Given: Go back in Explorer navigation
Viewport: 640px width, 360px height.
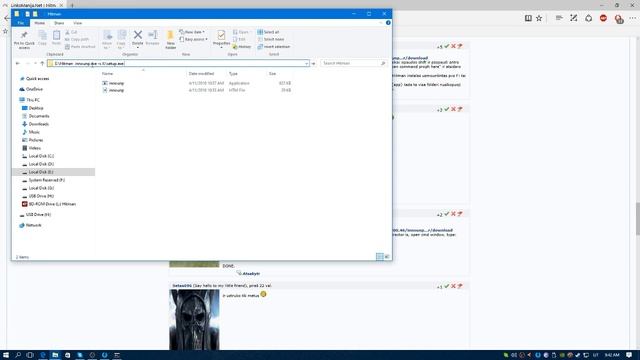Looking at the screenshot, I should (18, 64).
